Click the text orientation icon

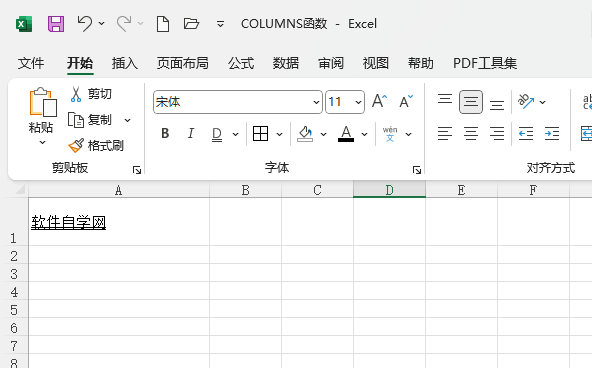click(526, 102)
